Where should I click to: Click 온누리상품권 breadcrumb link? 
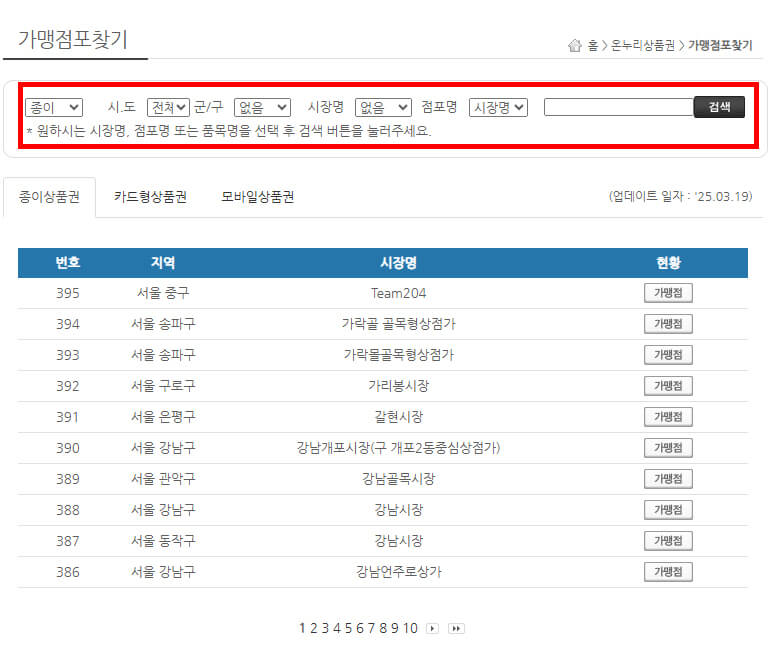(643, 45)
